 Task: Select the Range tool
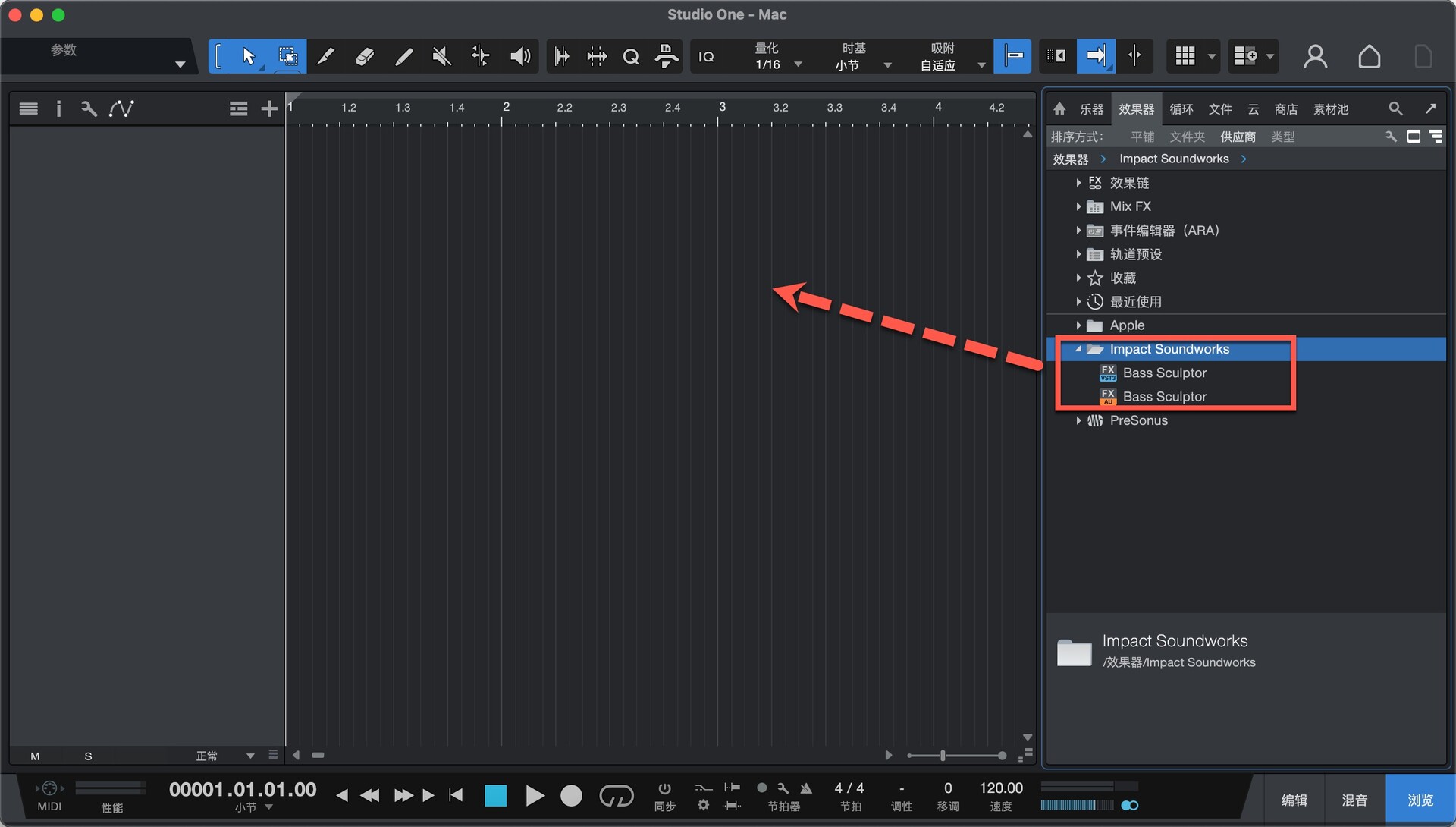click(287, 56)
